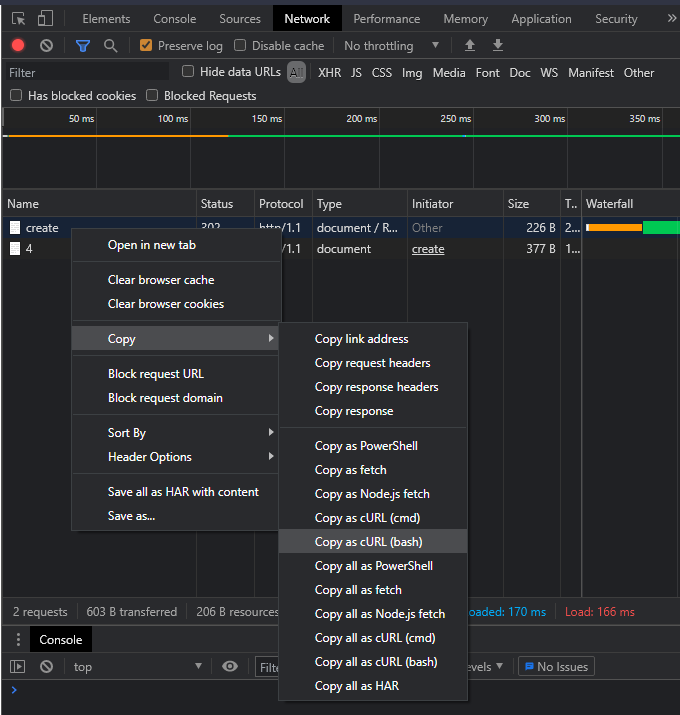Choose Copy request headers
Viewport: 680px width, 715px height.
[373, 363]
